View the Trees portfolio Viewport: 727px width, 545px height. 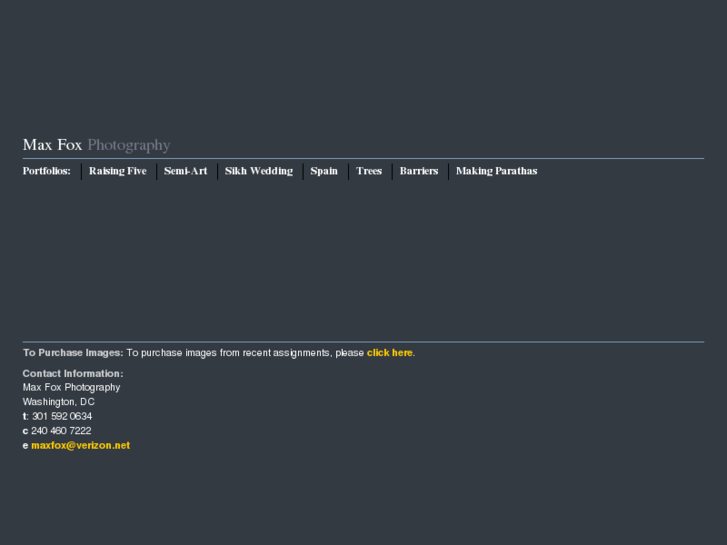(369, 171)
